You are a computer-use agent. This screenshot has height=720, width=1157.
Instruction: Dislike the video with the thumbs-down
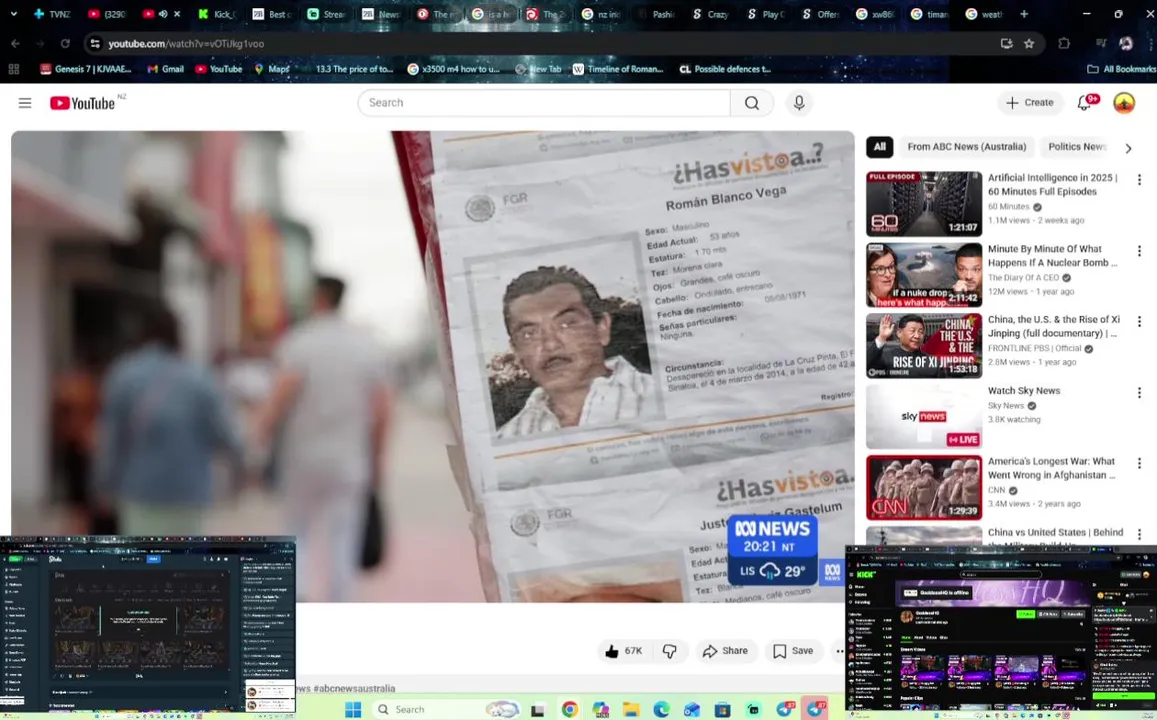(x=669, y=651)
